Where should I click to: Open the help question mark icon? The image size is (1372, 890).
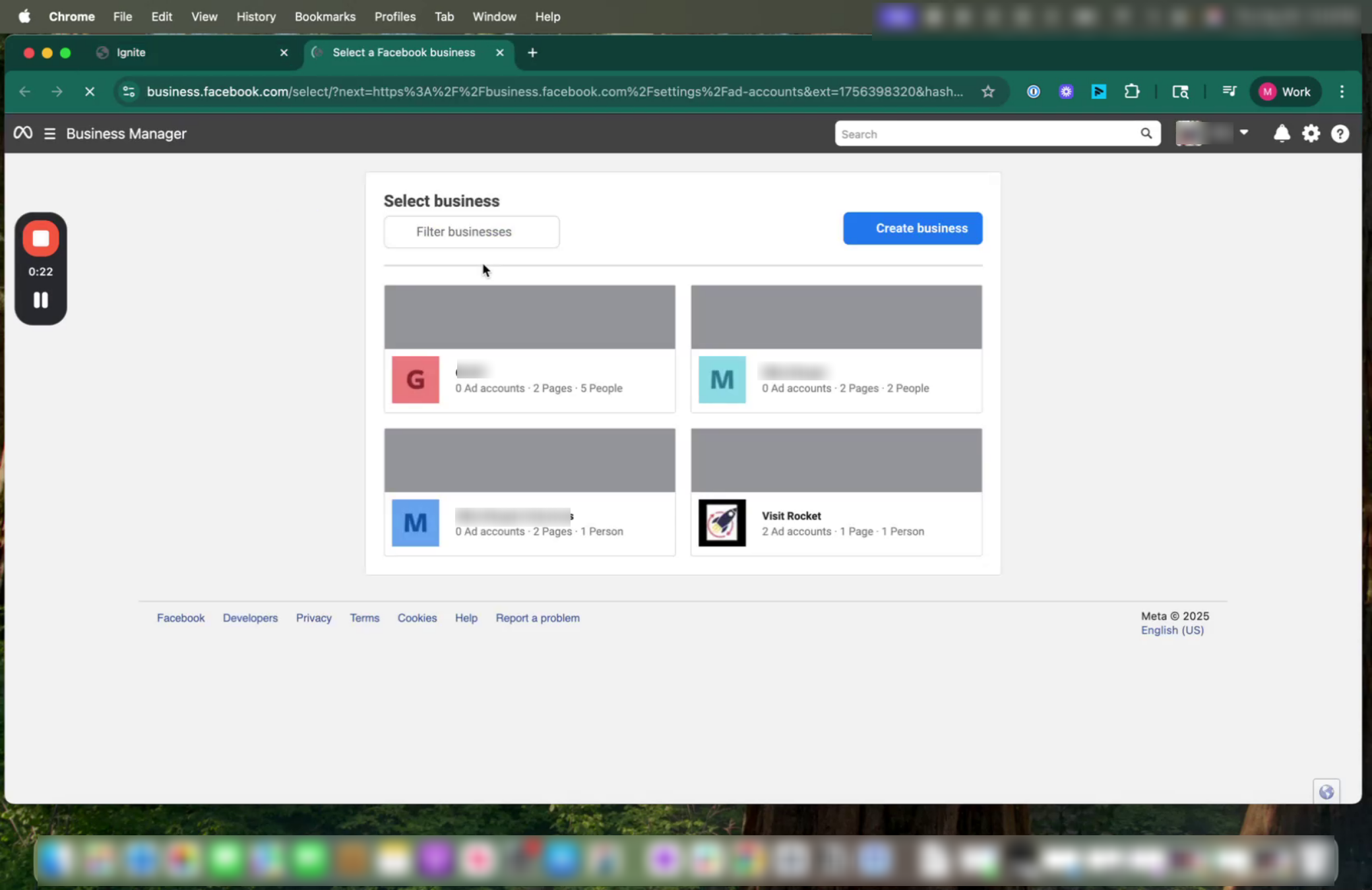click(1340, 134)
